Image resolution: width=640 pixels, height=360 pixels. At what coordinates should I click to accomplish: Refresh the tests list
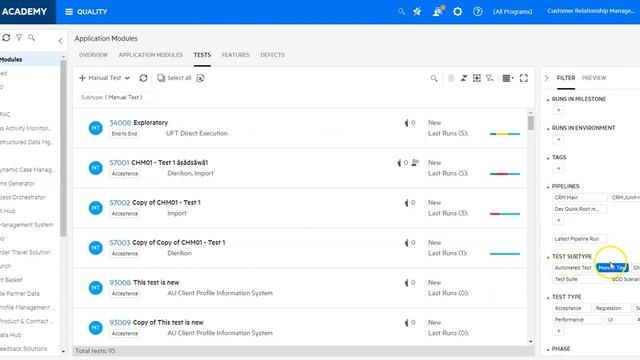pyautogui.click(x=143, y=78)
